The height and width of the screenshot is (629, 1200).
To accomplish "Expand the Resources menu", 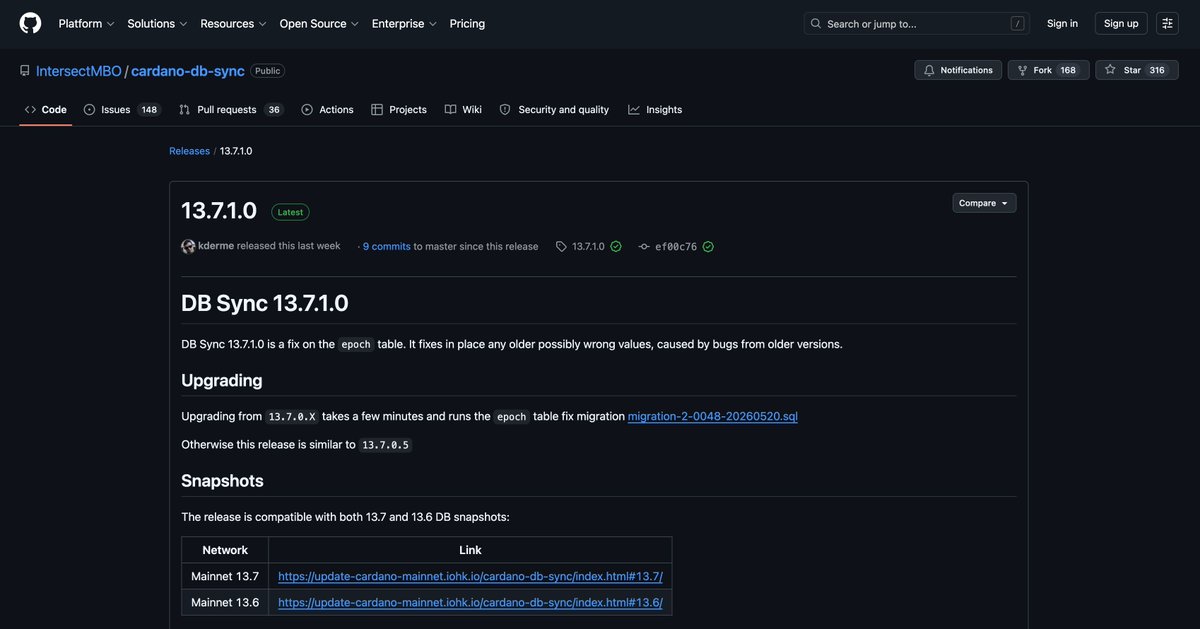I will [234, 23].
